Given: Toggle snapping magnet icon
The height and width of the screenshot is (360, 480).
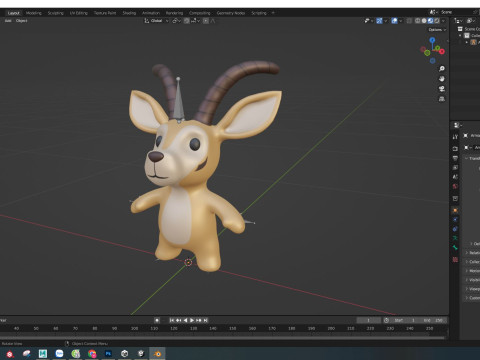Looking at the screenshot, I should [x=187, y=21].
